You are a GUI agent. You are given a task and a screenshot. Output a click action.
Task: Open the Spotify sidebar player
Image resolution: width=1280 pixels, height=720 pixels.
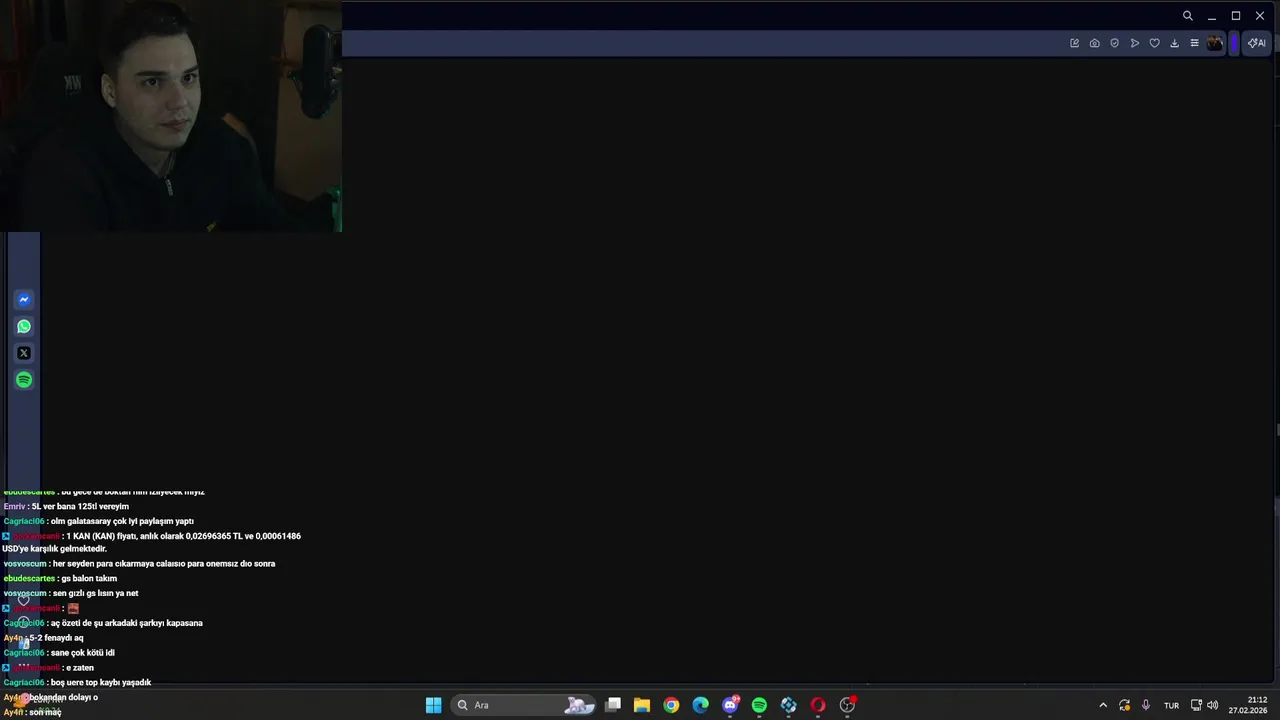click(24, 380)
